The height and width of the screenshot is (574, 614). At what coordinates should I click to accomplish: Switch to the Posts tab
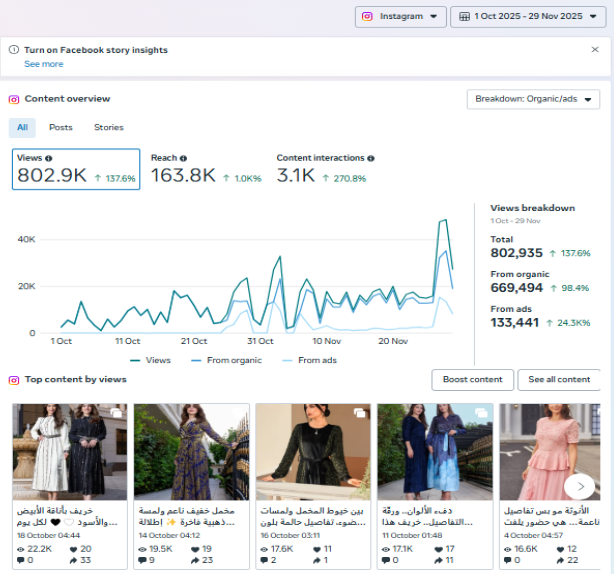point(61,128)
